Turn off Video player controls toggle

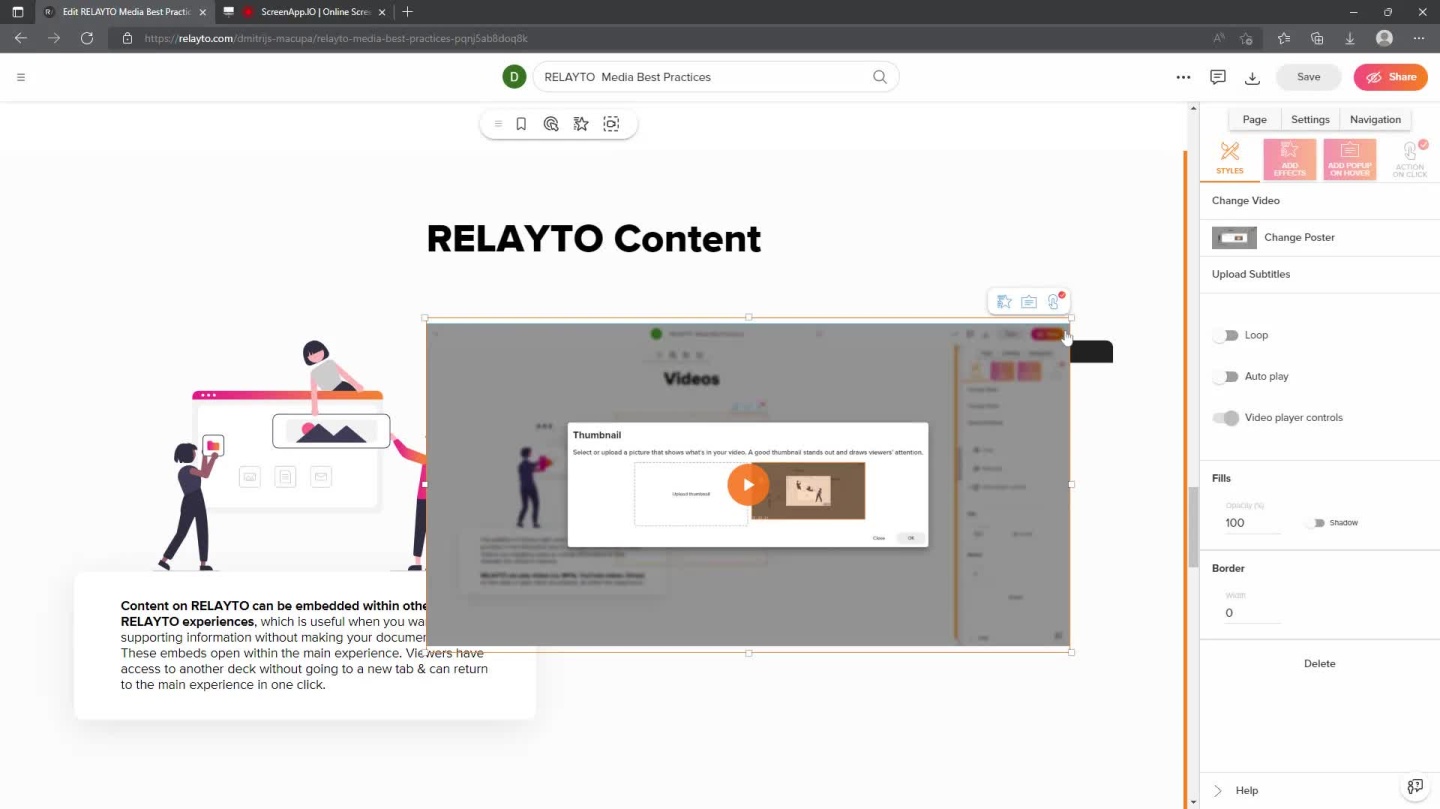(x=1226, y=418)
